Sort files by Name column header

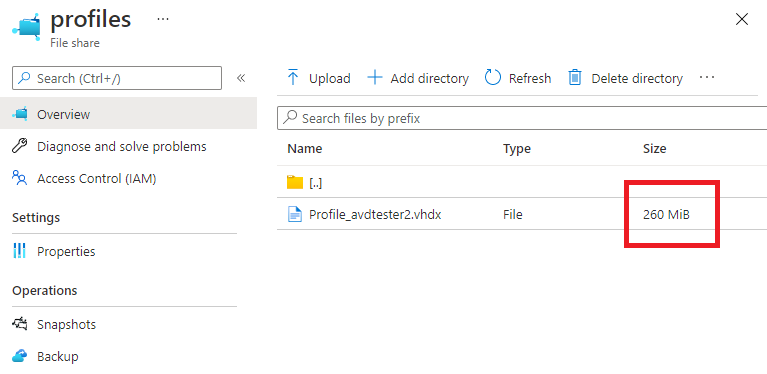point(304,149)
